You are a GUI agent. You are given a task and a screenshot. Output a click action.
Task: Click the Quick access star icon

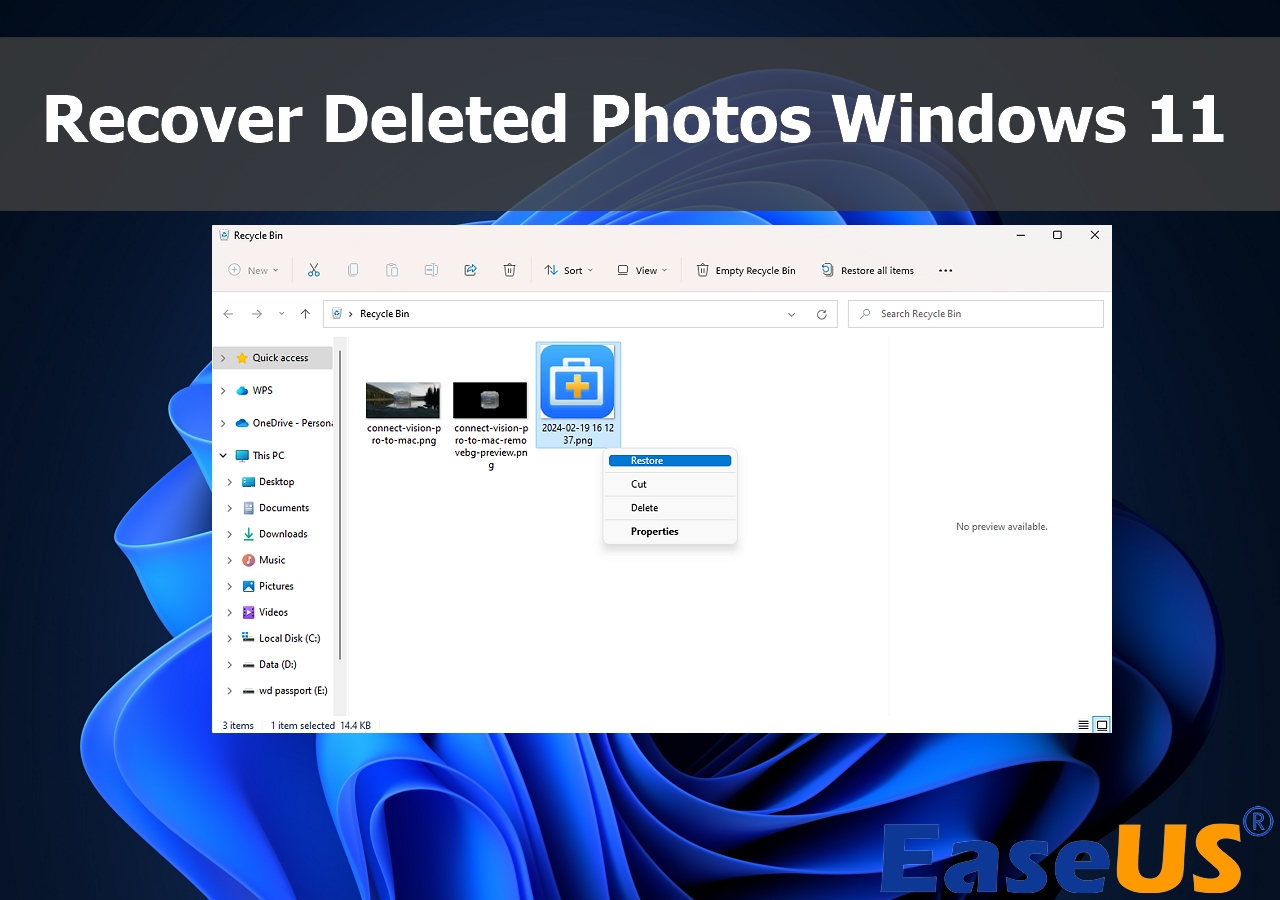tap(241, 358)
